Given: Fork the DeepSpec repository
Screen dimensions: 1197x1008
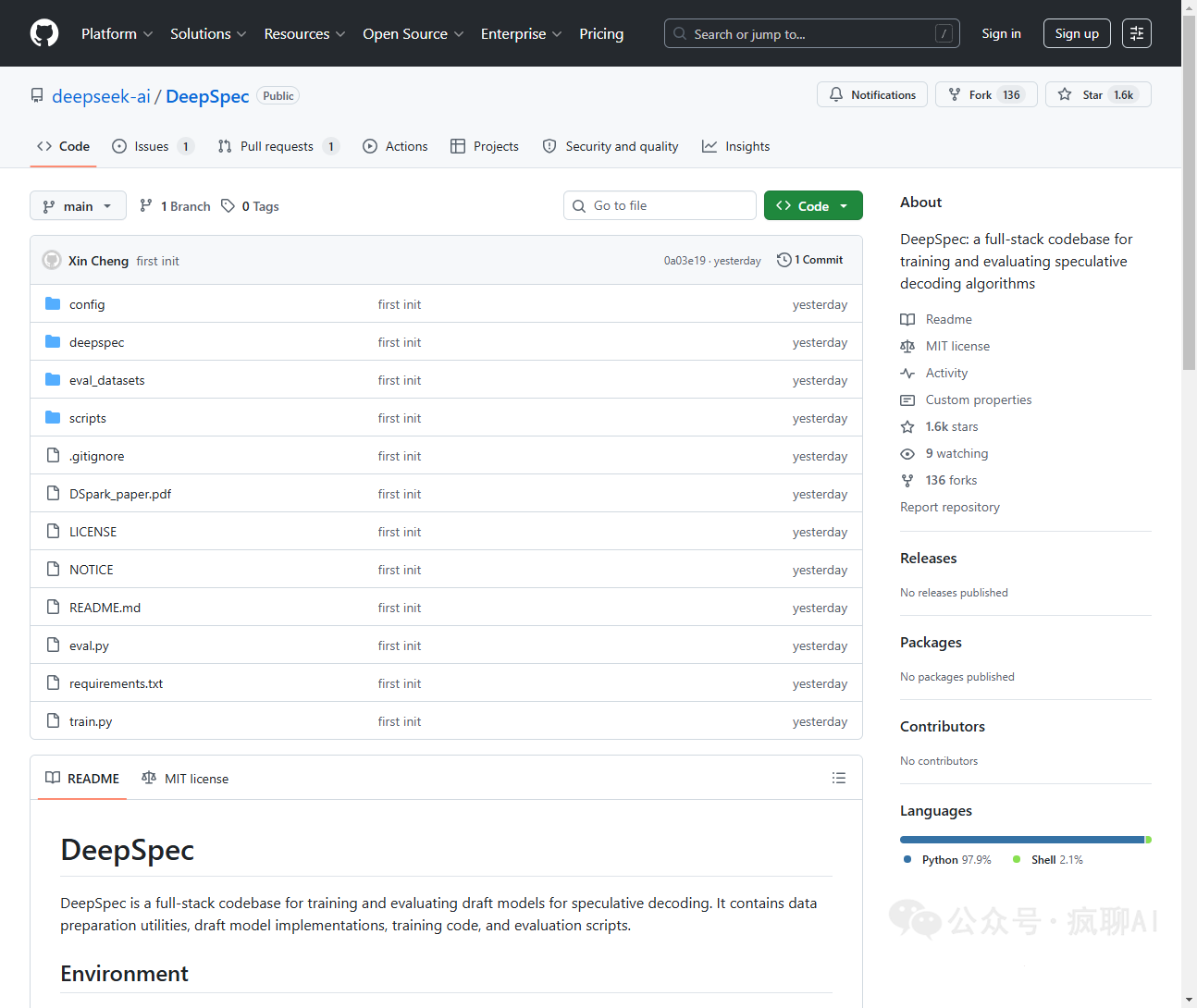Looking at the screenshot, I should pos(986,94).
